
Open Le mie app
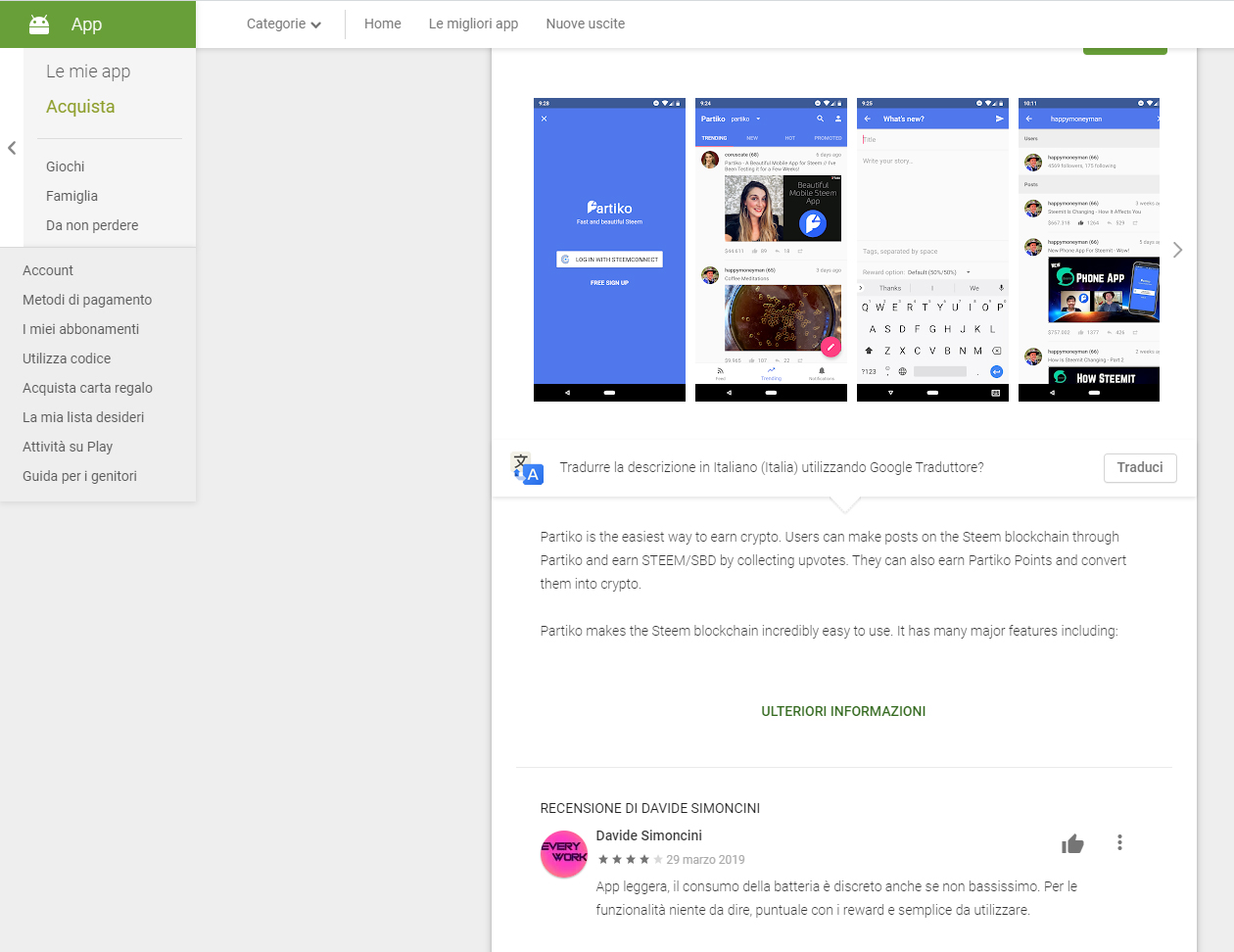click(x=88, y=71)
